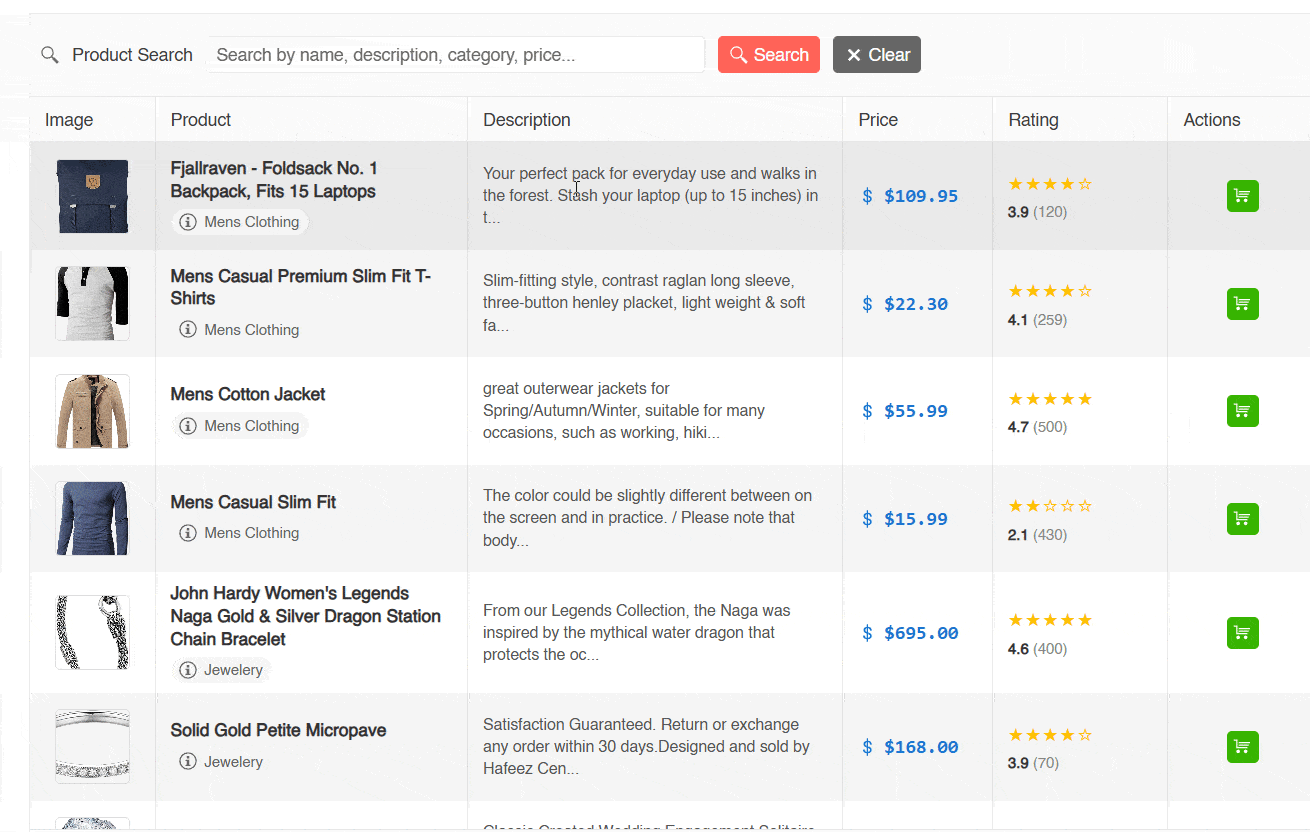Click the Rating column header

(1033, 120)
